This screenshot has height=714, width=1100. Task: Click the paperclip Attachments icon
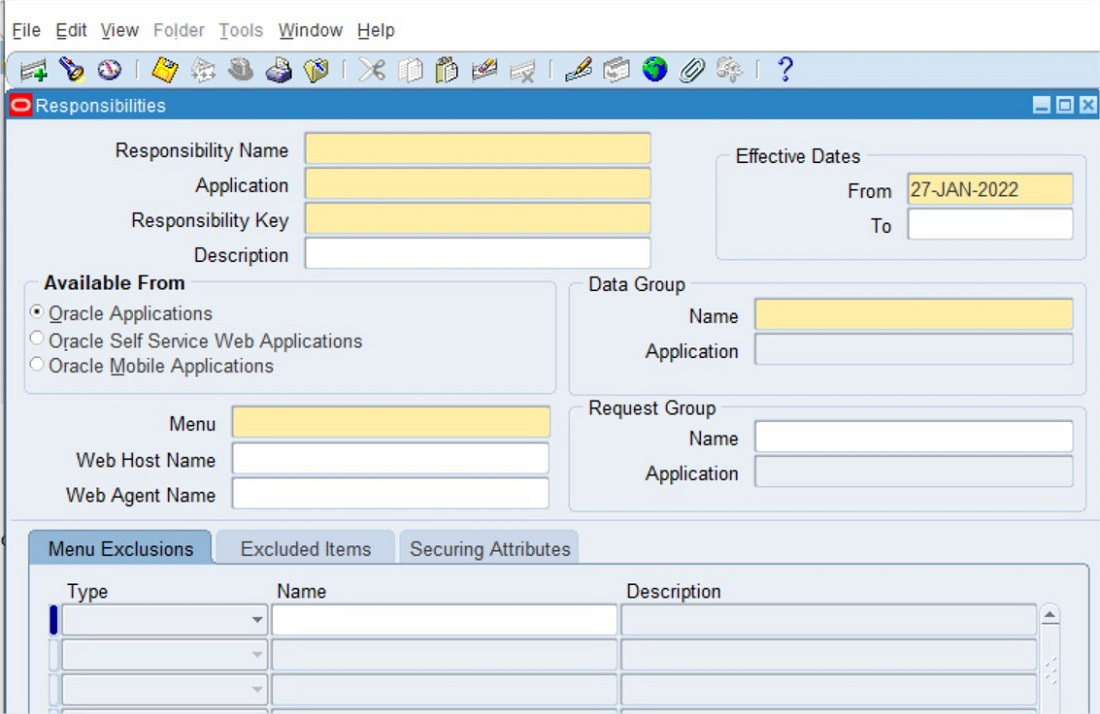click(x=692, y=70)
